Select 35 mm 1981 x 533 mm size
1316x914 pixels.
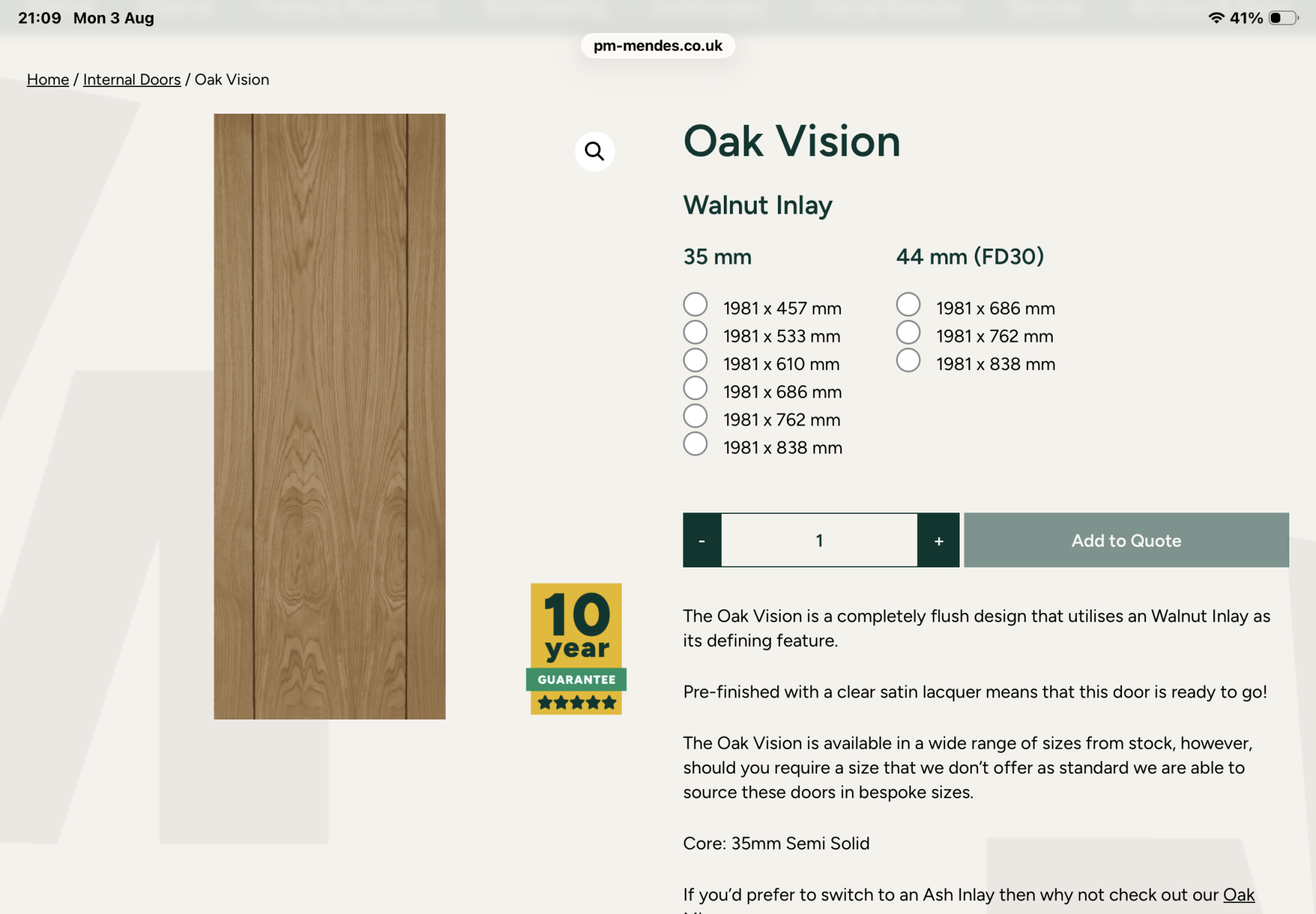(695, 332)
